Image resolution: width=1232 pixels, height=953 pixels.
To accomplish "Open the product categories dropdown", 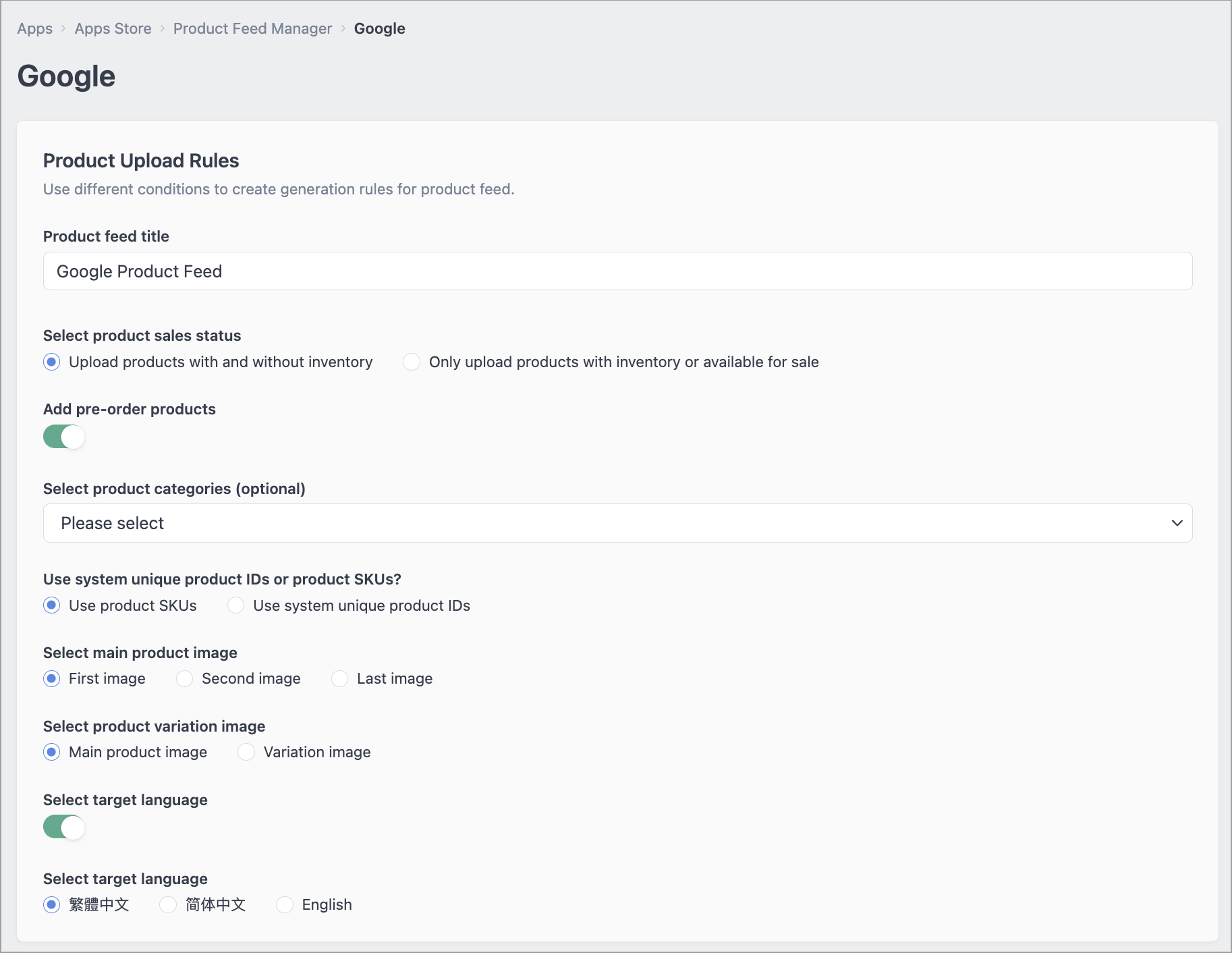I will click(617, 523).
